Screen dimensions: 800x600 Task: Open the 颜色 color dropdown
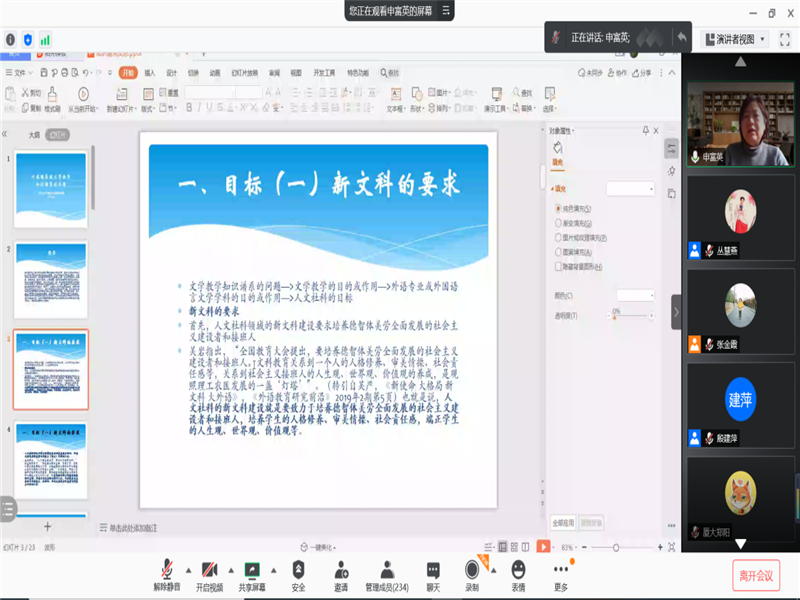click(x=635, y=295)
